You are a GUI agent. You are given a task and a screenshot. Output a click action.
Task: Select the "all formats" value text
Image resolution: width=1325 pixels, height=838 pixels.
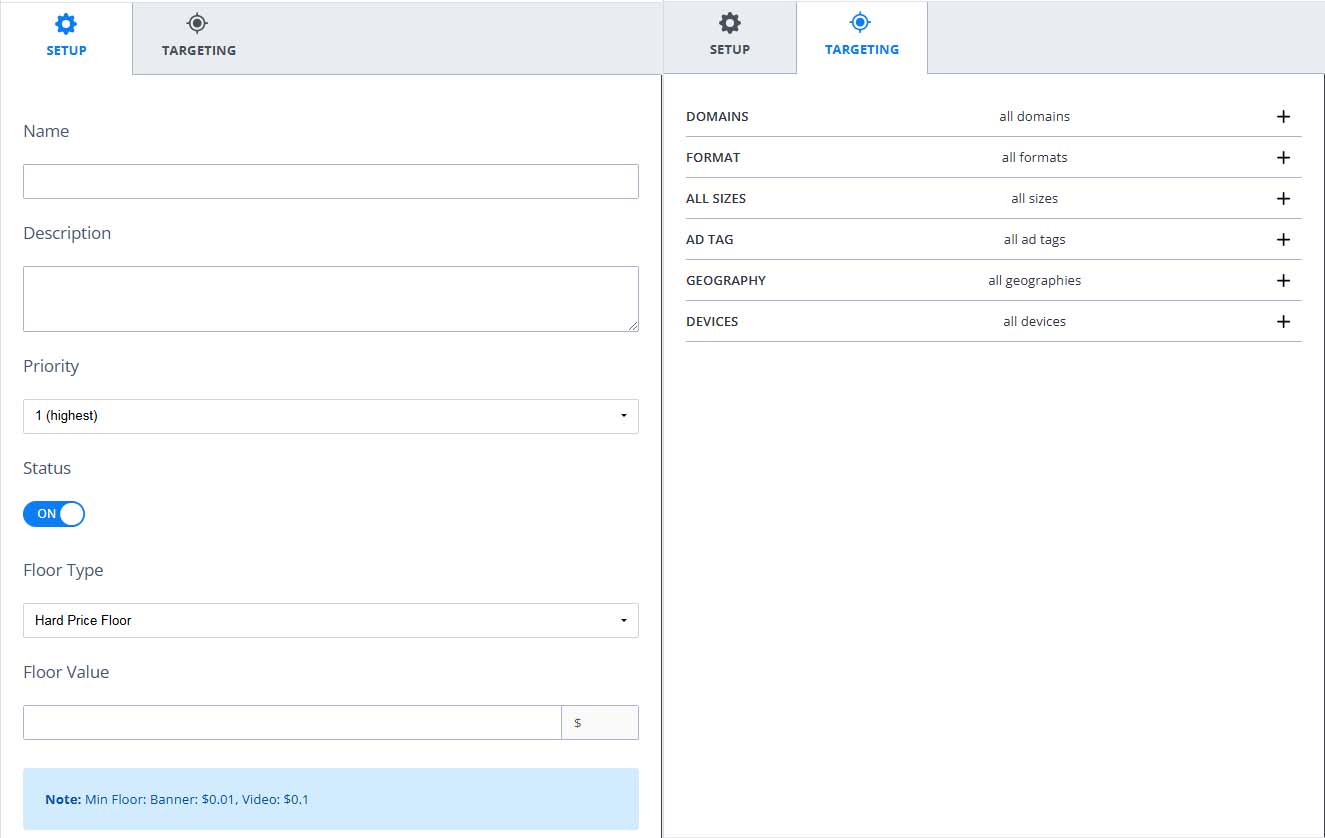(x=1034, y=158)
